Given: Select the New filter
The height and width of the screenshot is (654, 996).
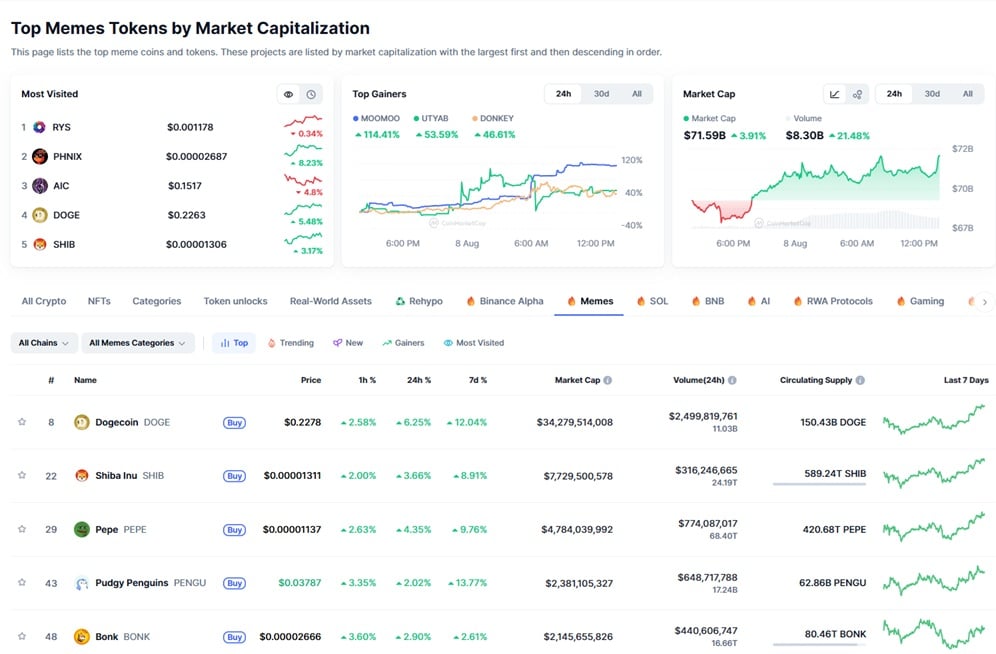Looking at the screenshot, I should coord(348,343).
